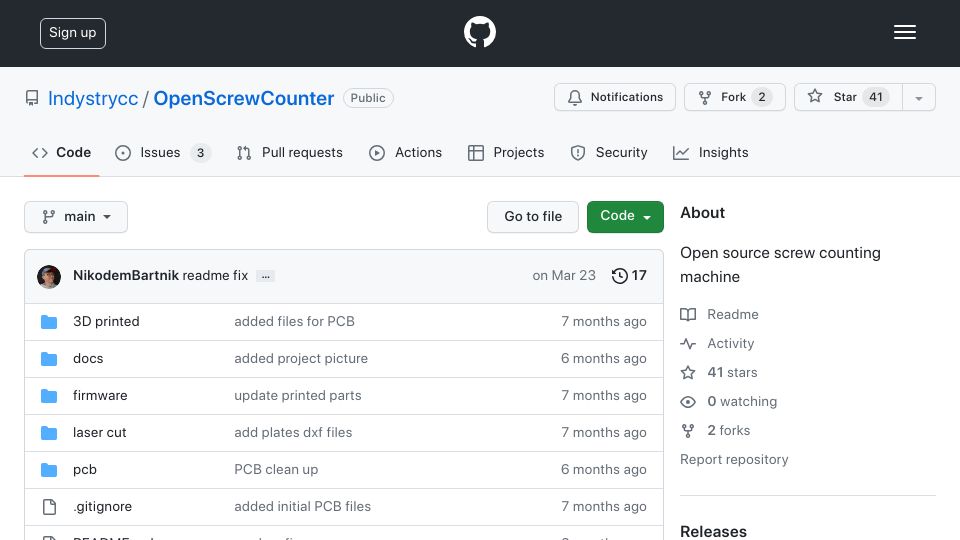Click the fork icon next to 2 forks
This screenshot has width=960, height=540.
click(x=688, y=430)
